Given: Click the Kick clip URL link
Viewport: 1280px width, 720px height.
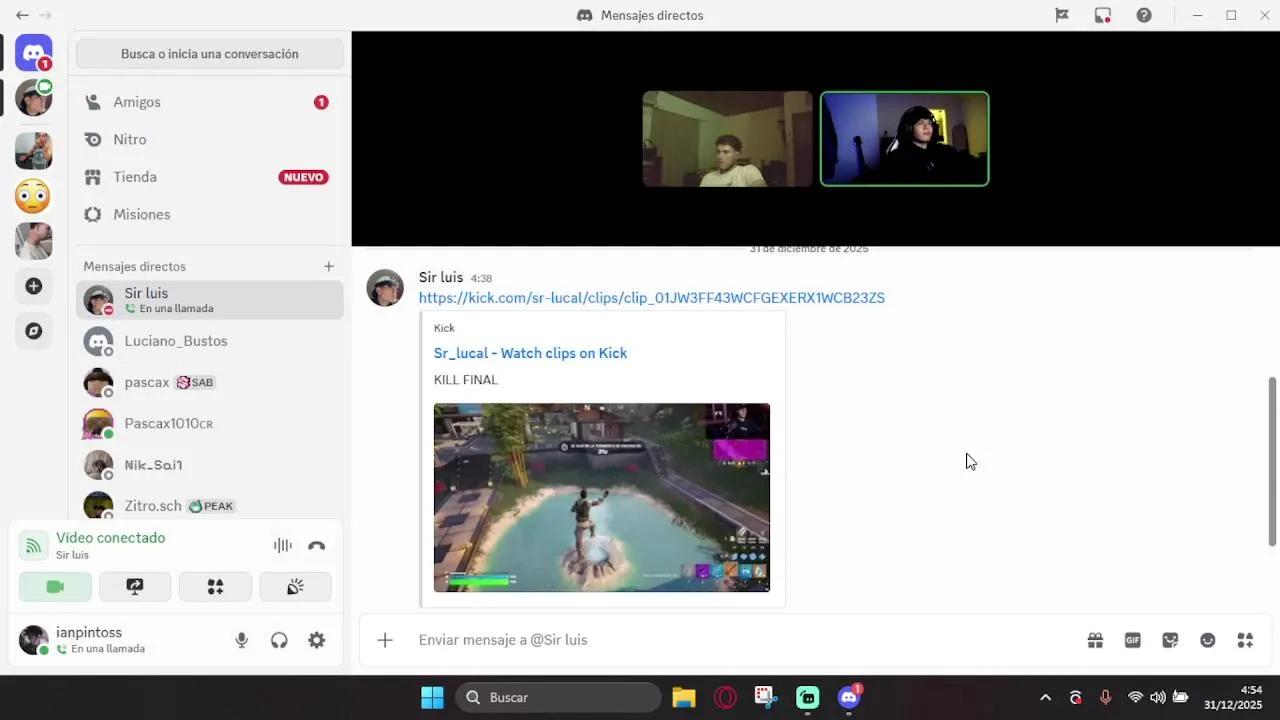Looking at the screenshot, I should 652,298.
